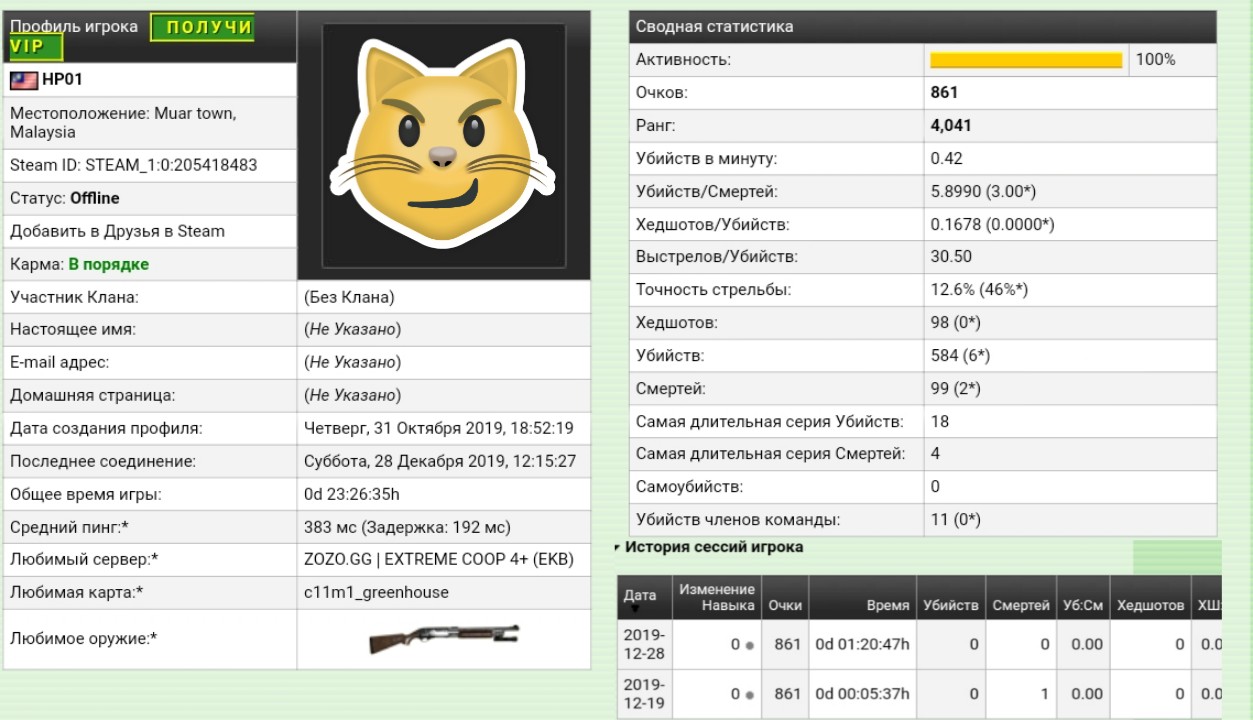Click the 100% activity value
This screenshot has width=1253, height=720.
click(x=1155, y=59)
